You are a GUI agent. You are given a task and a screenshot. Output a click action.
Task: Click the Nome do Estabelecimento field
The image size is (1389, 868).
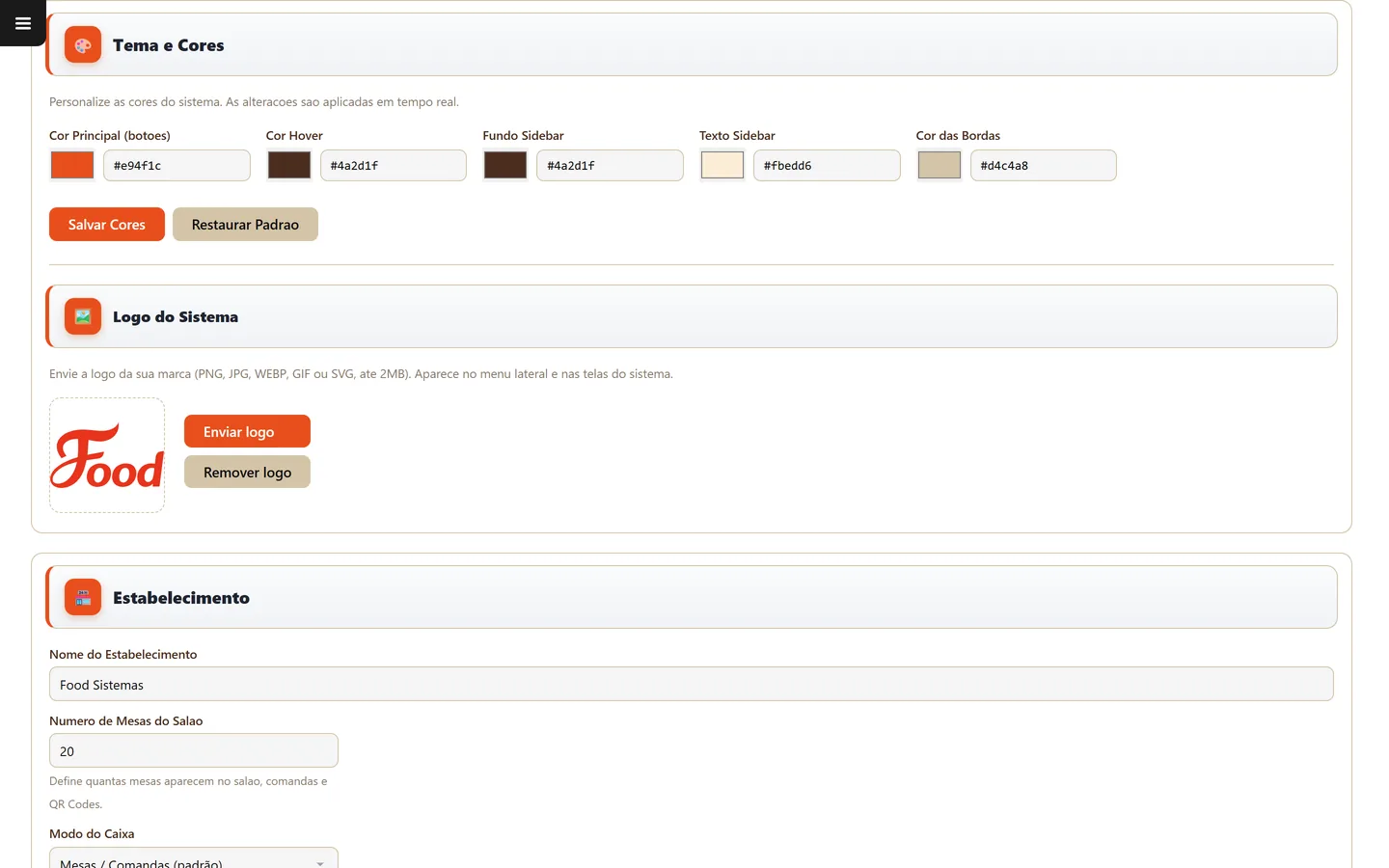tap(692, 684)
